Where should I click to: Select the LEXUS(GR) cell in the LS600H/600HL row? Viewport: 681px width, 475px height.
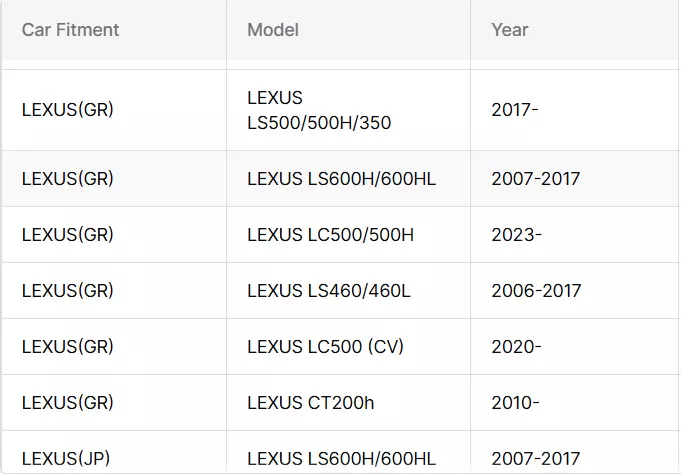pyautogui.click(x=68, y=179)
